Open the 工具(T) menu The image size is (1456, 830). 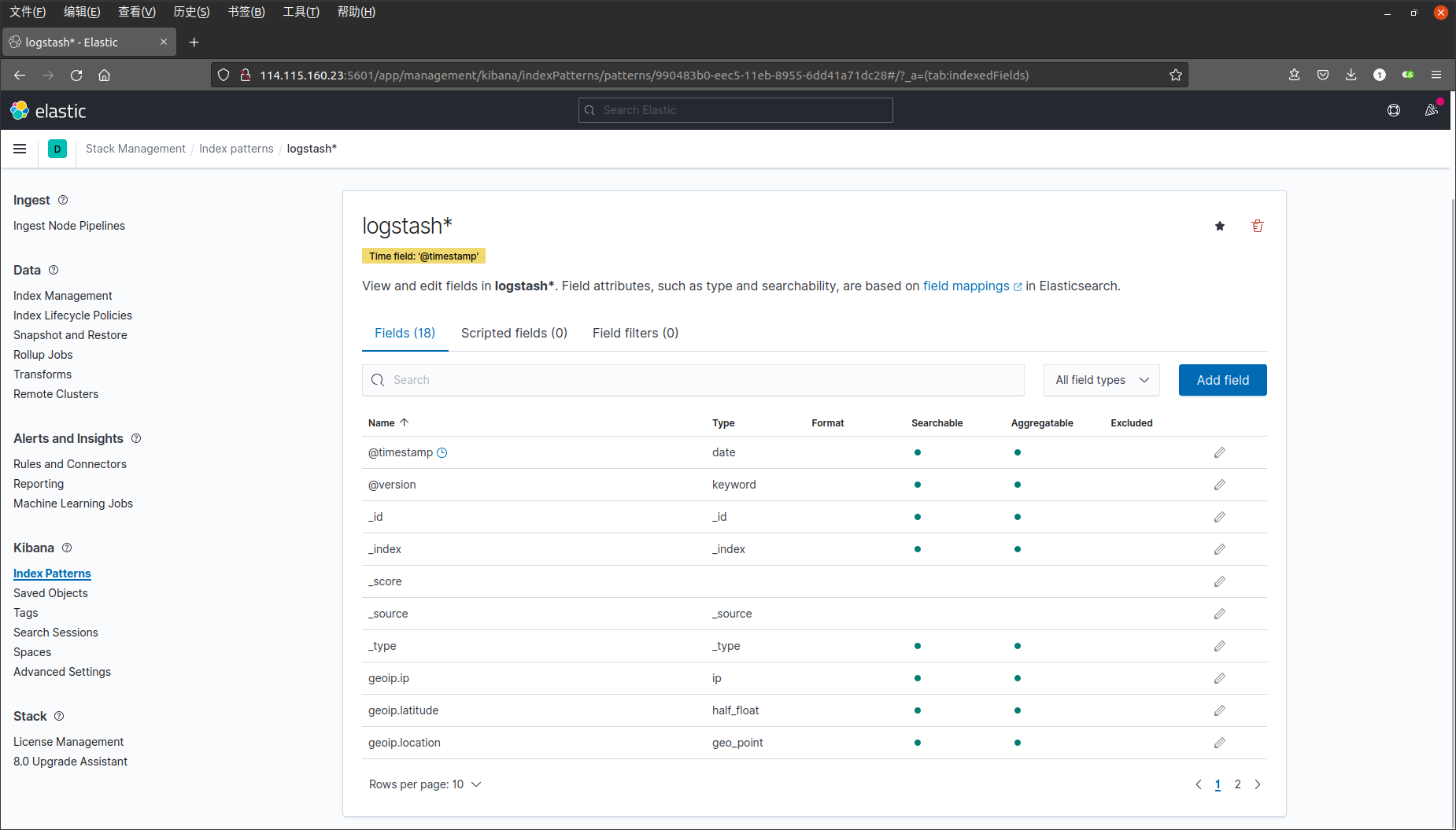pos(301,12)
